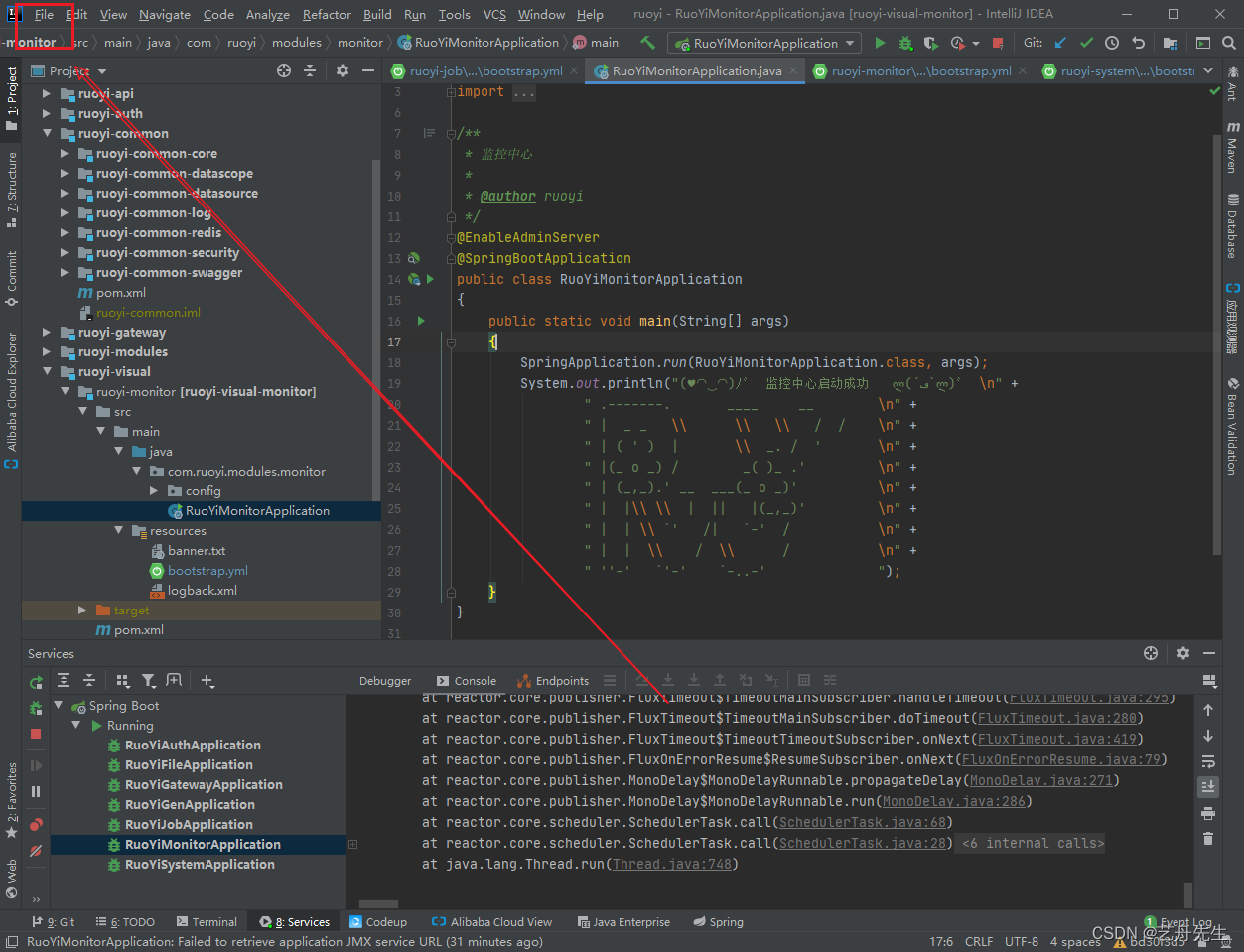The height and width of the screenshot is (952, 1244).
Task: Open the Refactor menu
Action: coord(327,14)
